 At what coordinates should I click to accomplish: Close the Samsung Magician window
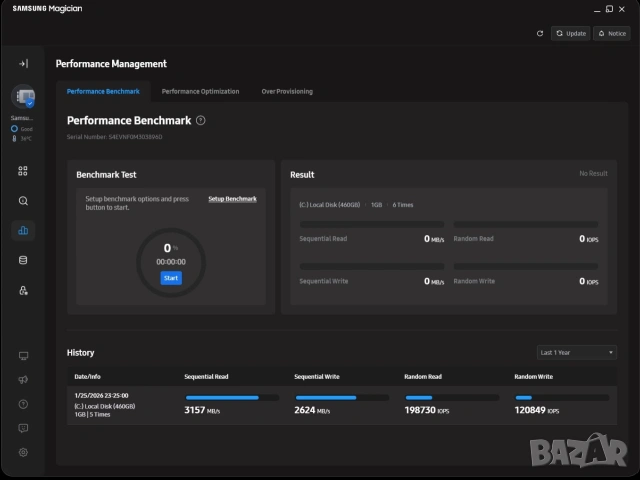click(622, 9)
